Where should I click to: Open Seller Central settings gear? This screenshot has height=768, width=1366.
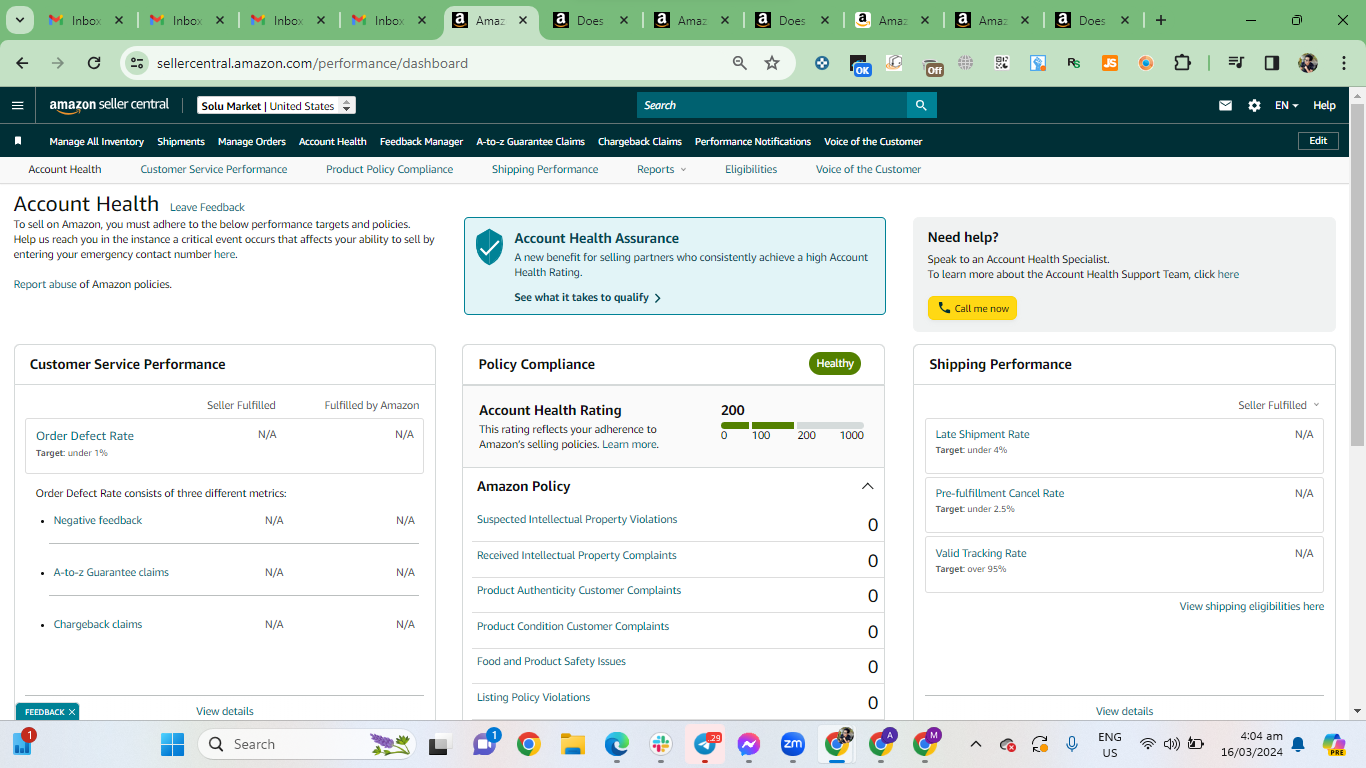[1254, 105]
